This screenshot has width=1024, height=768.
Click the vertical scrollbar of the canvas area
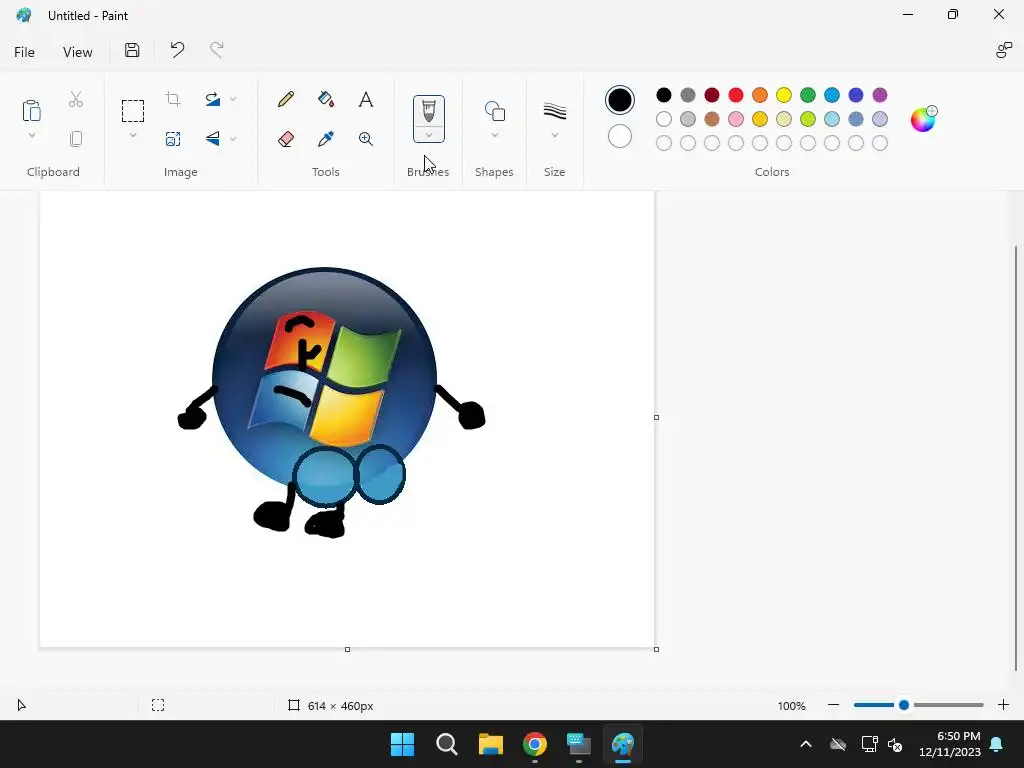(1016, 457)
